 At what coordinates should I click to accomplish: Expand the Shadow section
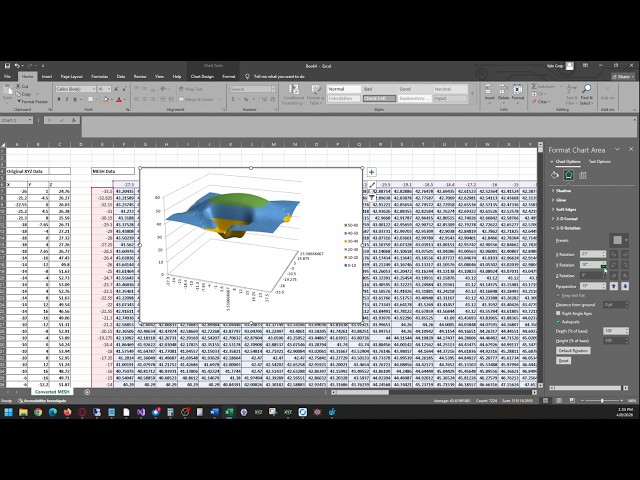(x=561, y=191)
